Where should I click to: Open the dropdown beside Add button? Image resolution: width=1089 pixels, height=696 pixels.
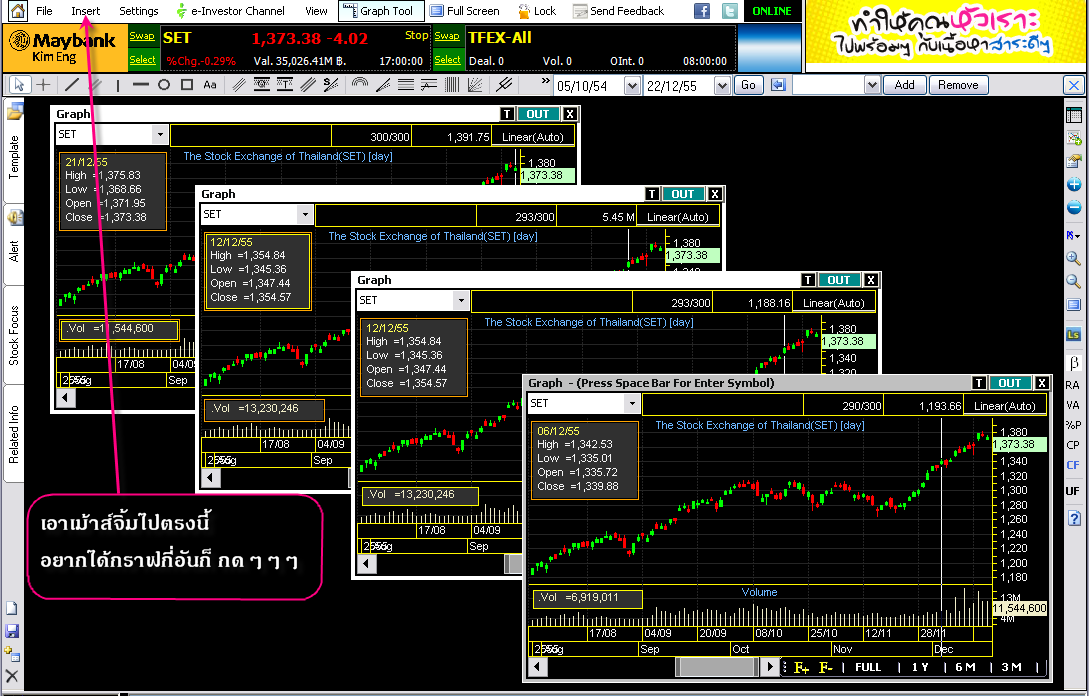pos(872,85)
